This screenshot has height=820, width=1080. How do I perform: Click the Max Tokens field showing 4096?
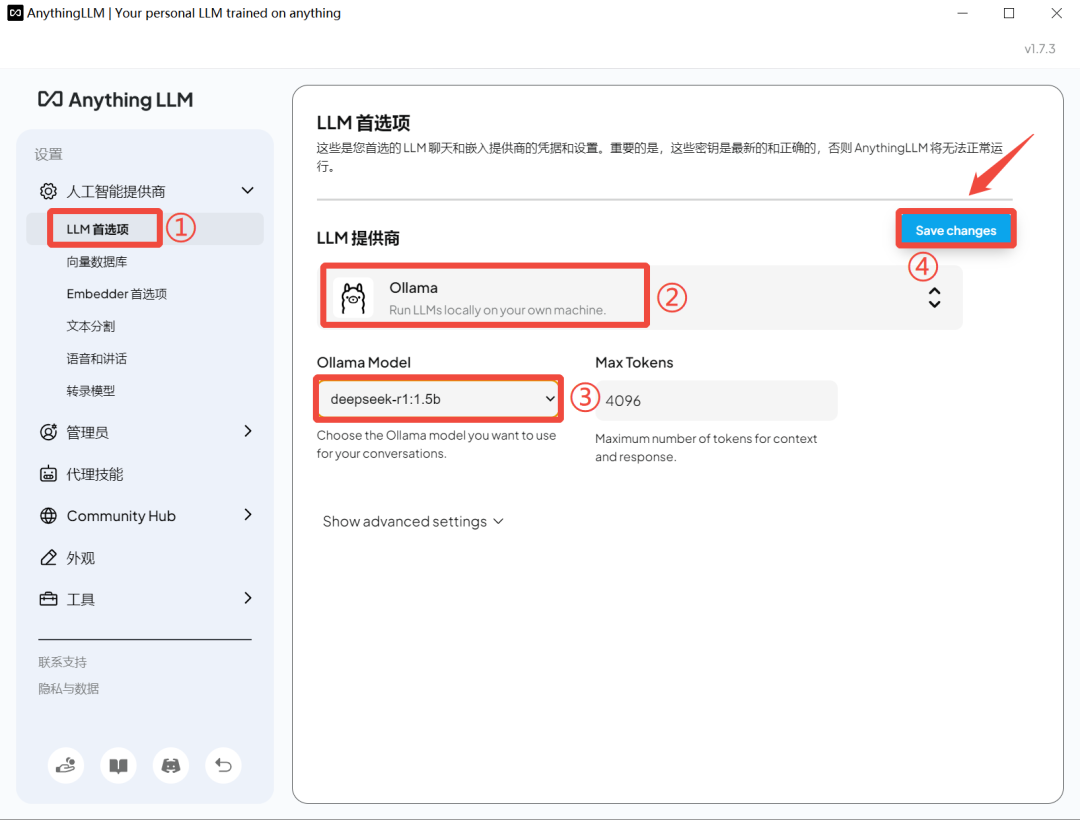pos(716,401)
